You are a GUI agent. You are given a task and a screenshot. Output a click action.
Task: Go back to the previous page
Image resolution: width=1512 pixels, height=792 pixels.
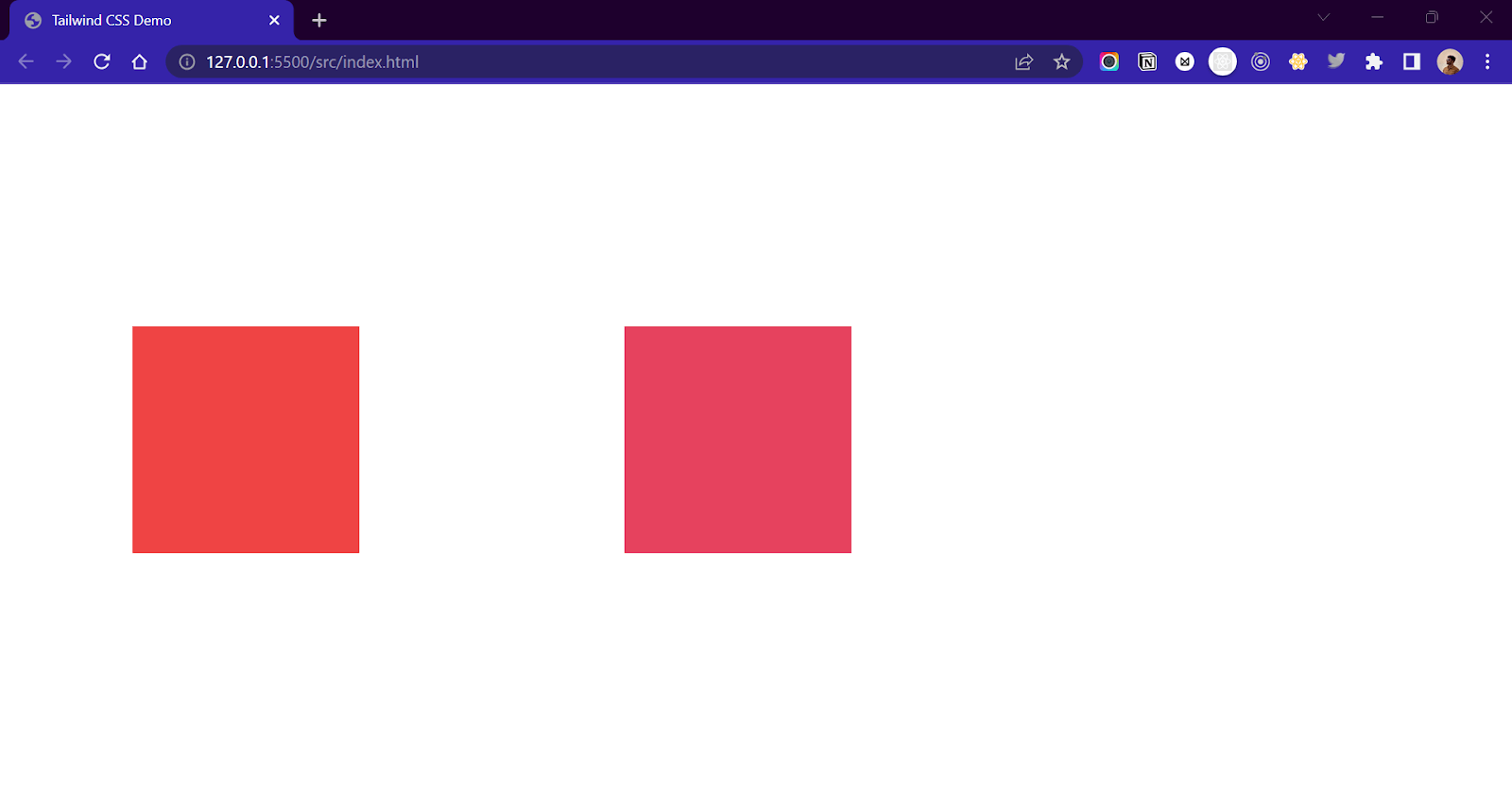click(x=26, y=61)
